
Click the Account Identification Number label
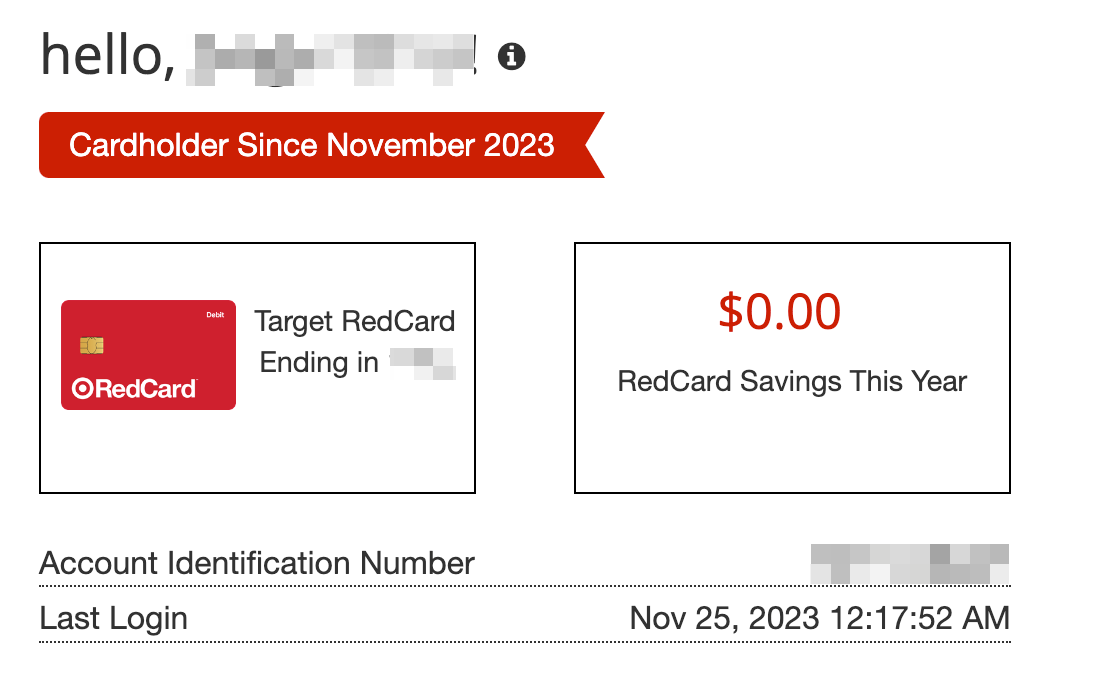257,564
